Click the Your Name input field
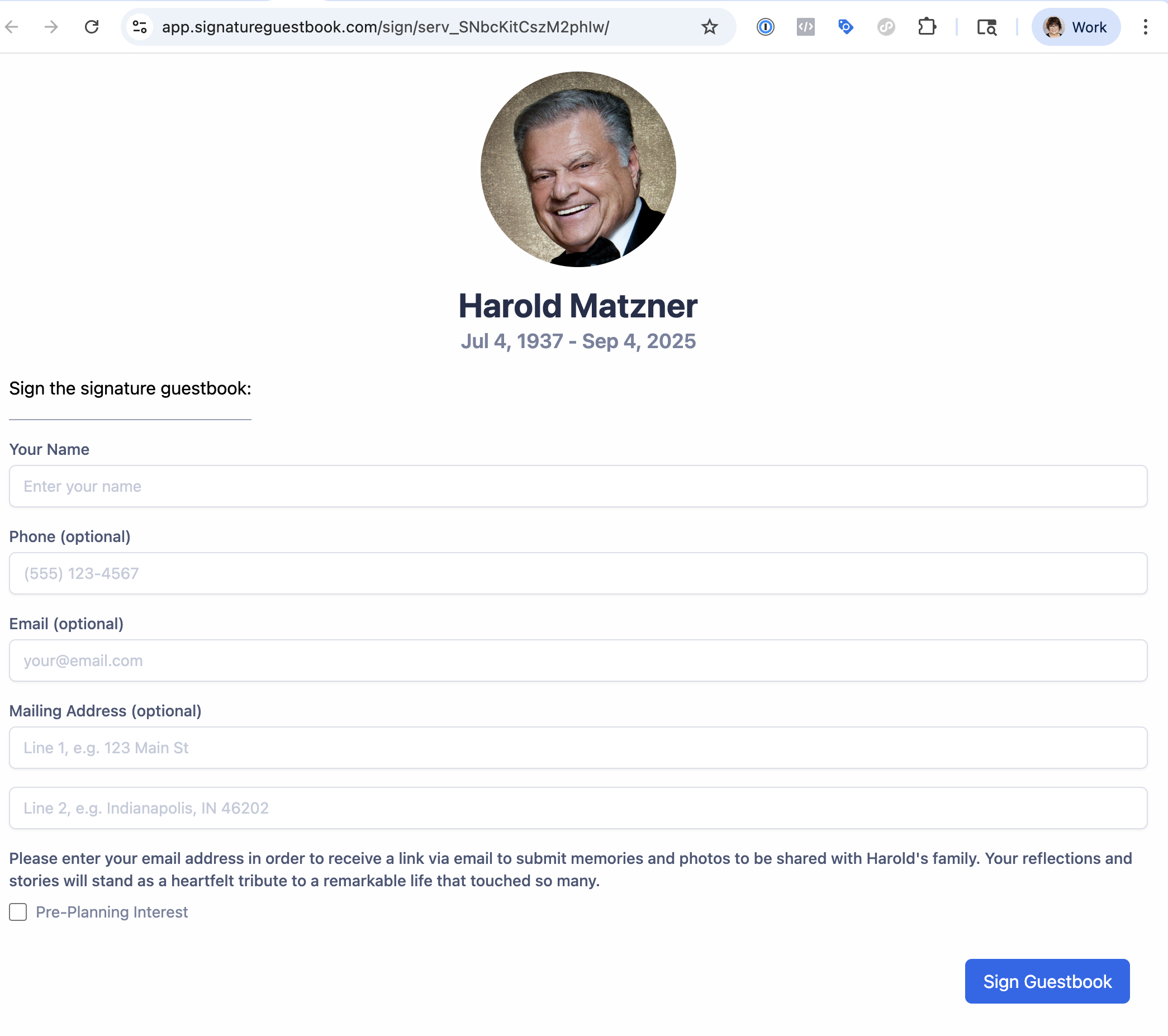 click(x=578, y=486)
